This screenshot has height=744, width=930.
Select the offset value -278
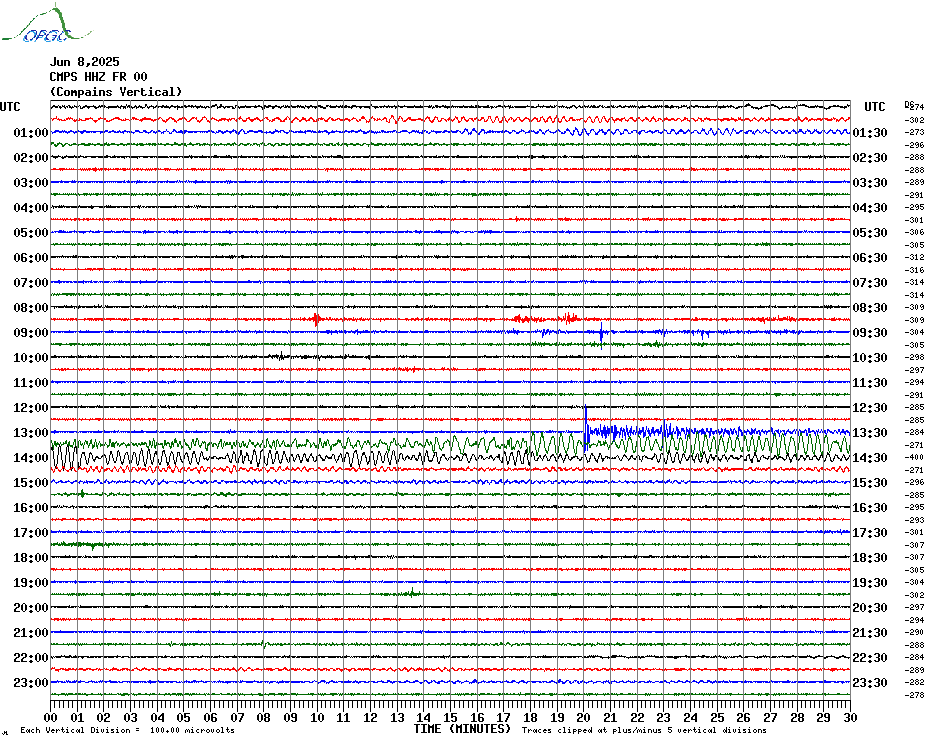[915, 695]
